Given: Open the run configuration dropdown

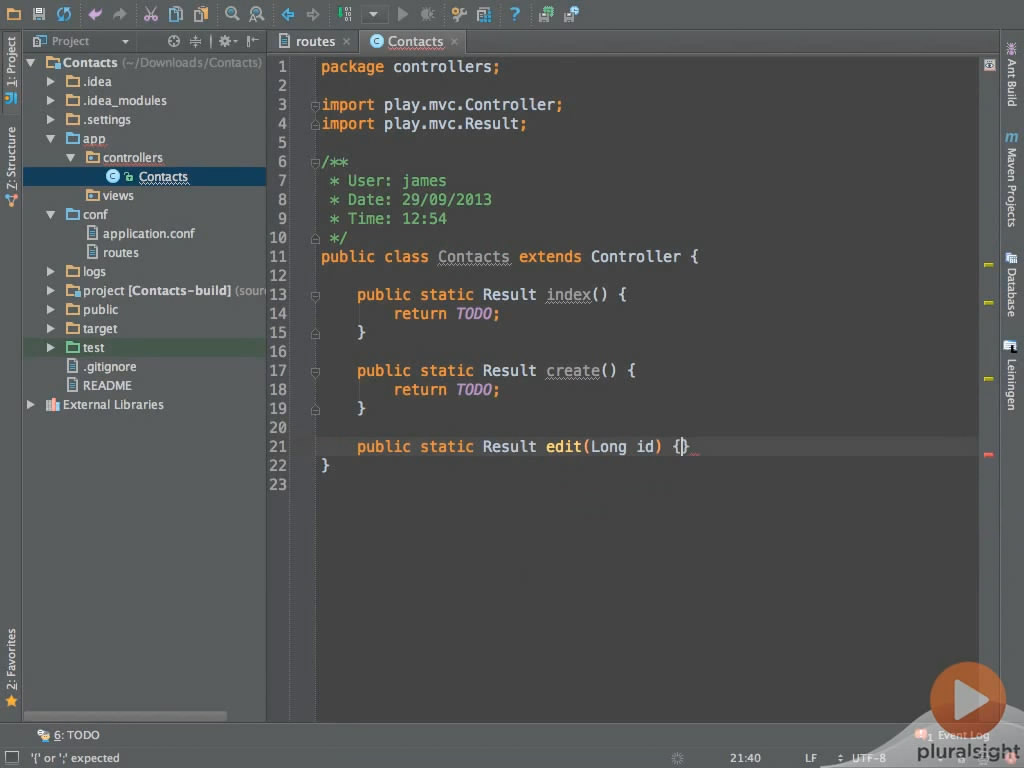Looking at the screenshot, I should (x=374, y=14).
